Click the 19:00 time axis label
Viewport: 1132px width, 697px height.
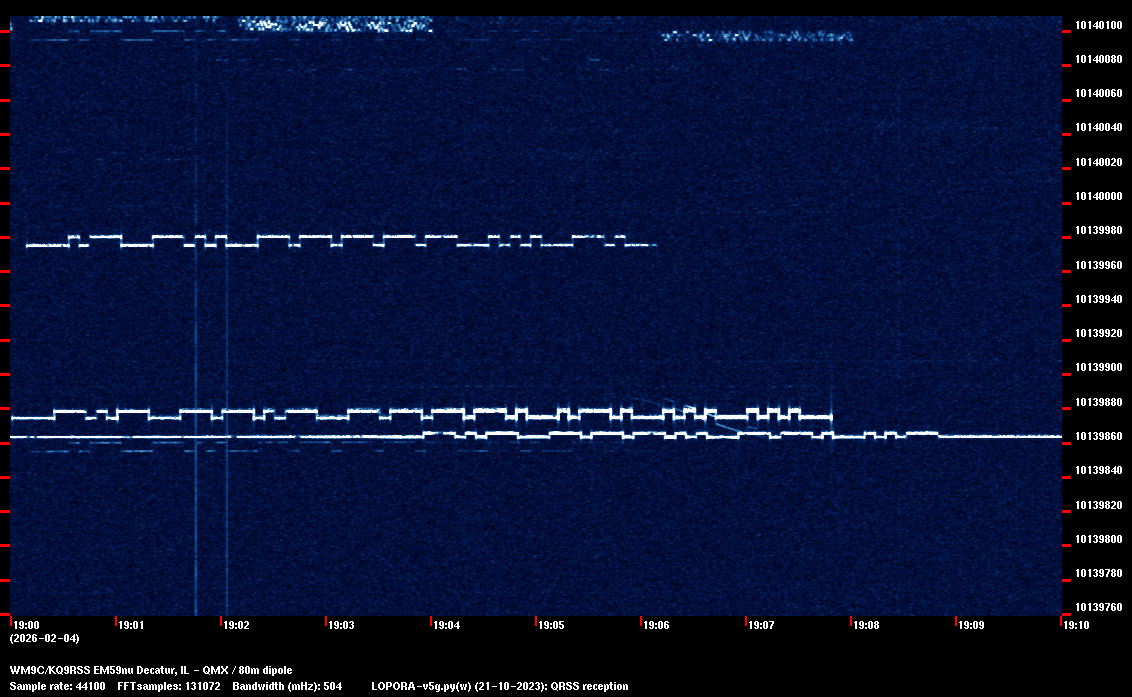26,625
